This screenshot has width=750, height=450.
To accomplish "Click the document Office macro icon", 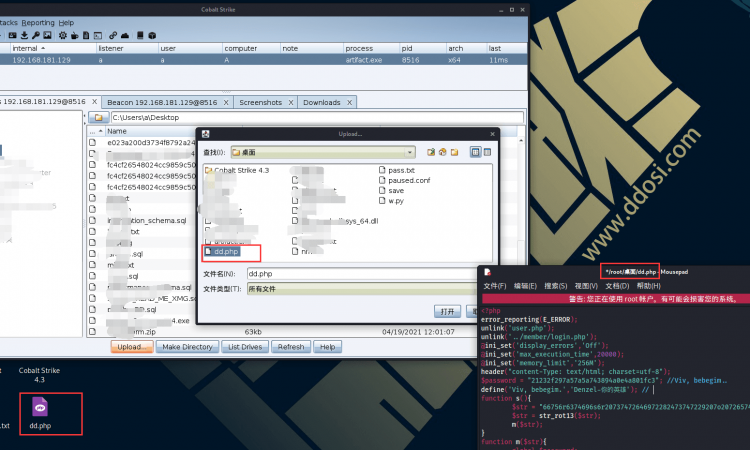I will (86, 35).
